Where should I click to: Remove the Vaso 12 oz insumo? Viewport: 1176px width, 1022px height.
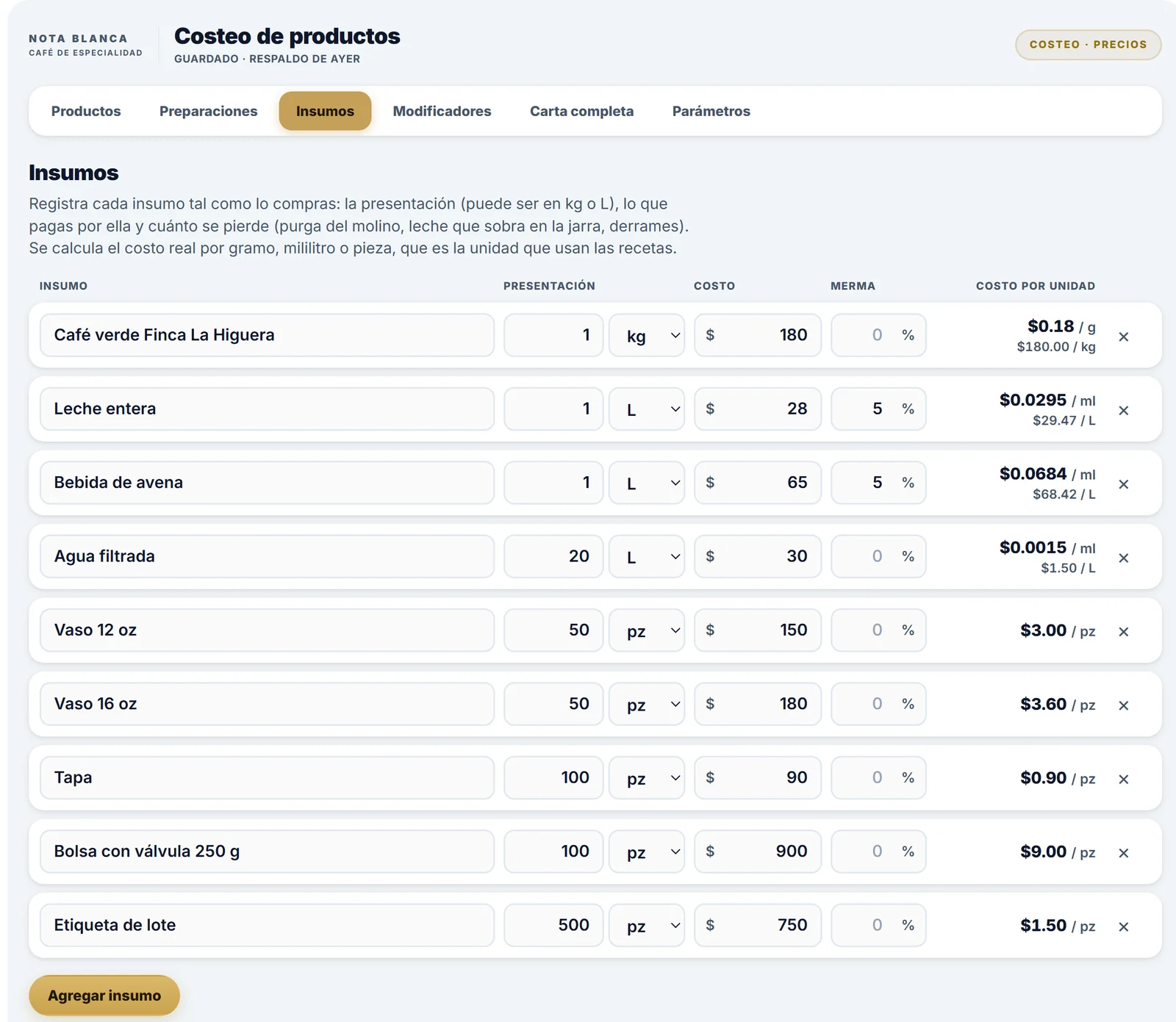1123,632
